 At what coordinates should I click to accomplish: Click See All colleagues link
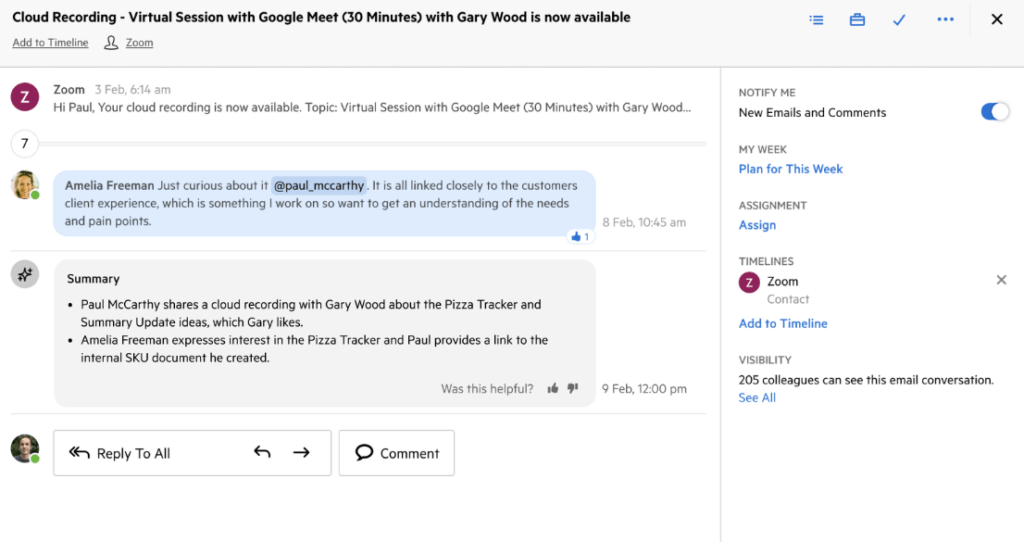[757, 397]
